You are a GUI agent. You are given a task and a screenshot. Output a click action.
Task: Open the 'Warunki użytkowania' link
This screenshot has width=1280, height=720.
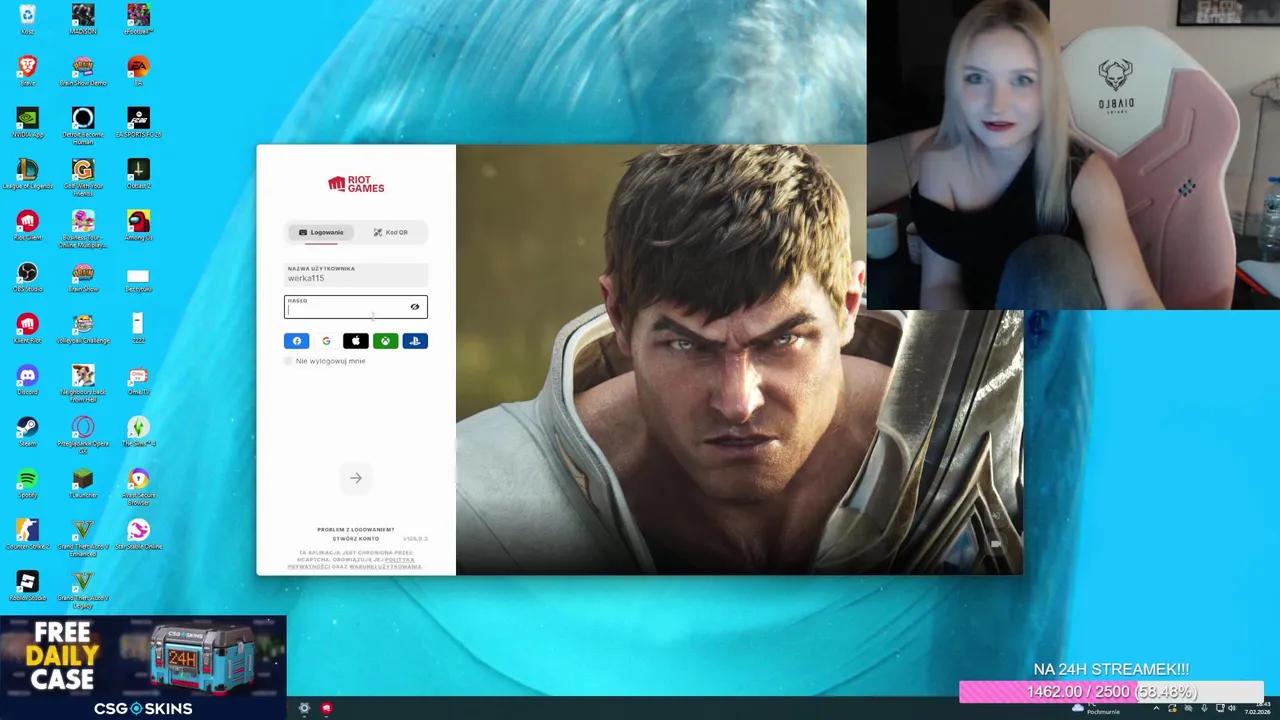[x=385, y=567]
